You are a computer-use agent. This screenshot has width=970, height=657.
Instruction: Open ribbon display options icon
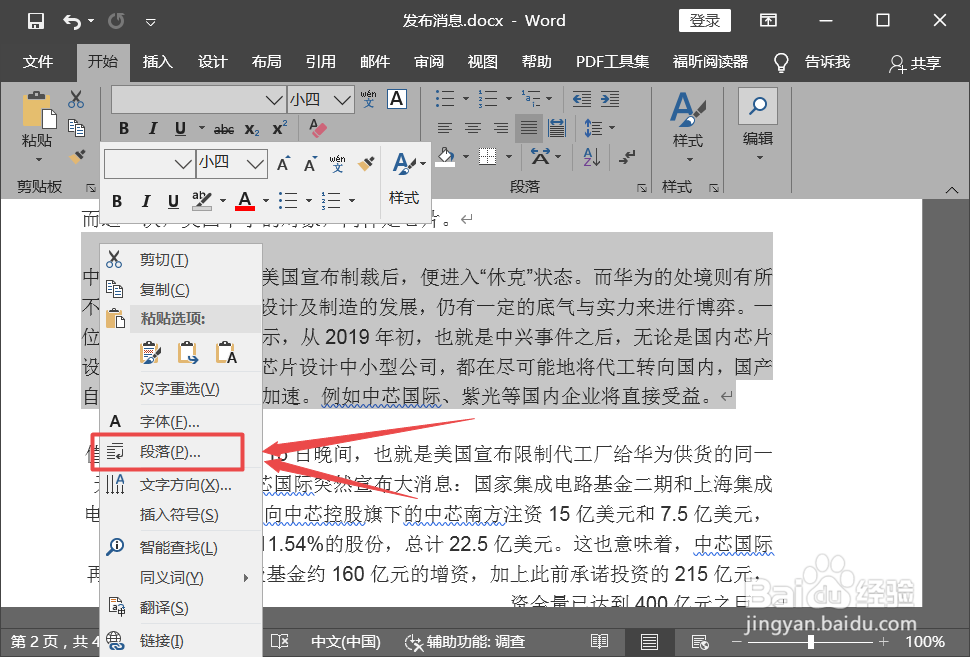tap(768, 20)
